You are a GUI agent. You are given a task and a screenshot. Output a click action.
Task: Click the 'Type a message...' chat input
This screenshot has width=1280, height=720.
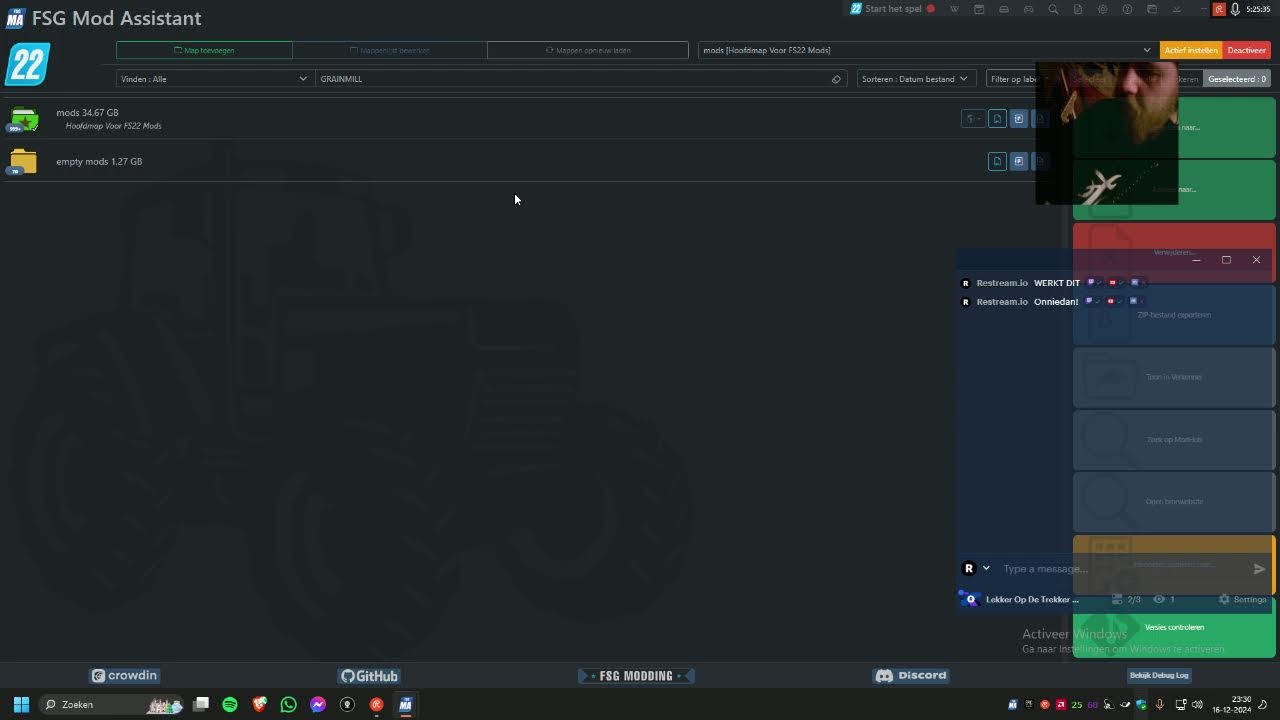(x=1120, y=569)
